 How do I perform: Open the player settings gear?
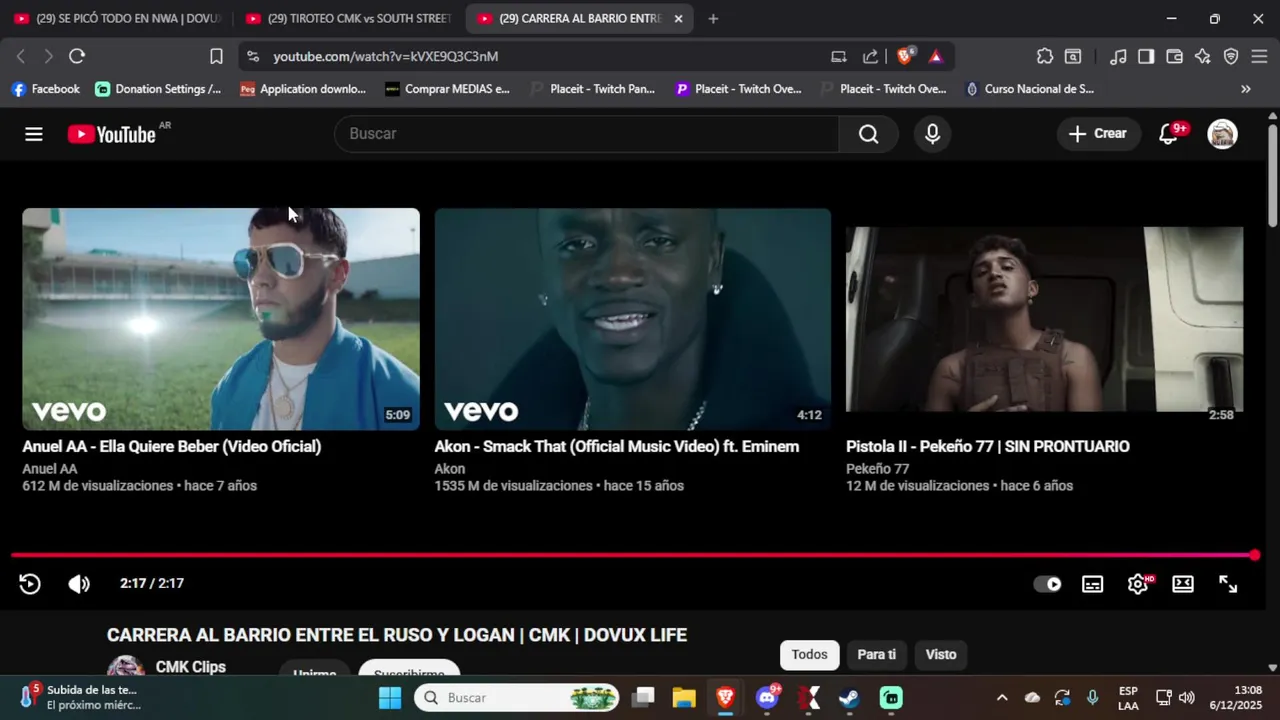pos(1138,584)
